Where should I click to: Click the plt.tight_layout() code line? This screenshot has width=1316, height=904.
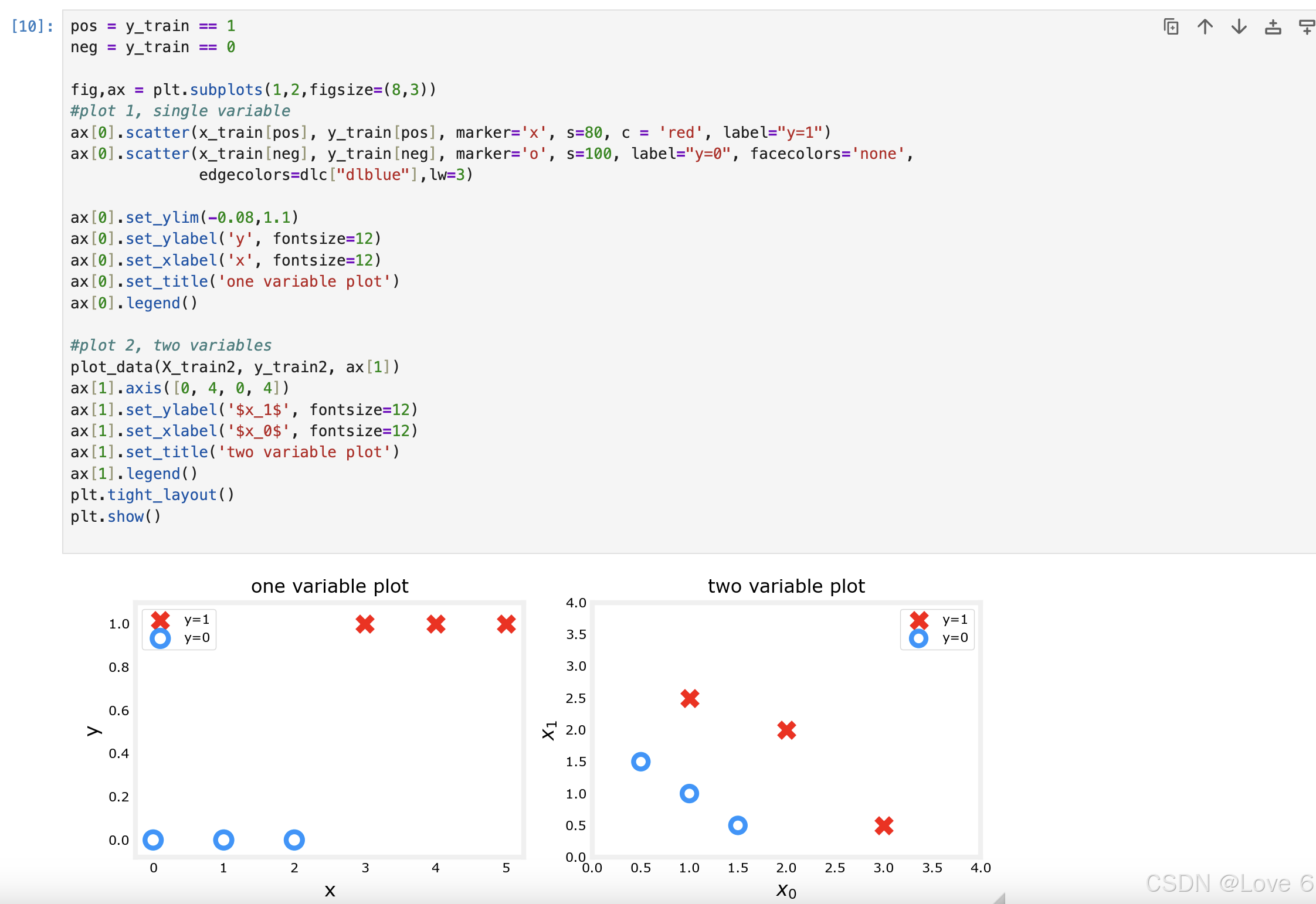click(x=152, y=495)
